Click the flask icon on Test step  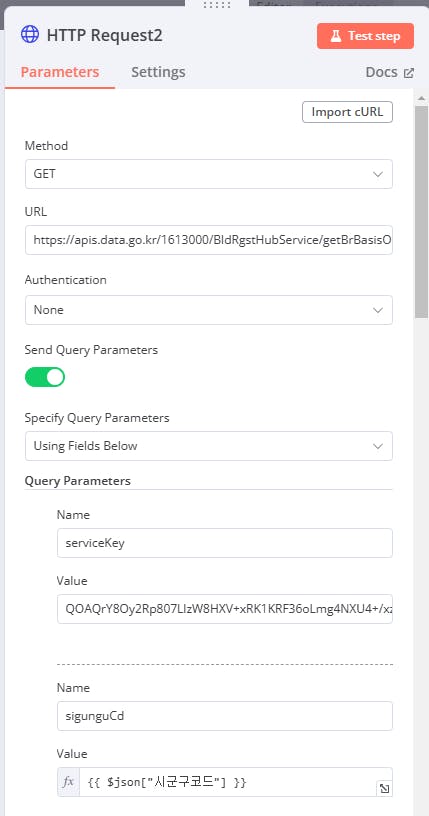pos(335,36)
